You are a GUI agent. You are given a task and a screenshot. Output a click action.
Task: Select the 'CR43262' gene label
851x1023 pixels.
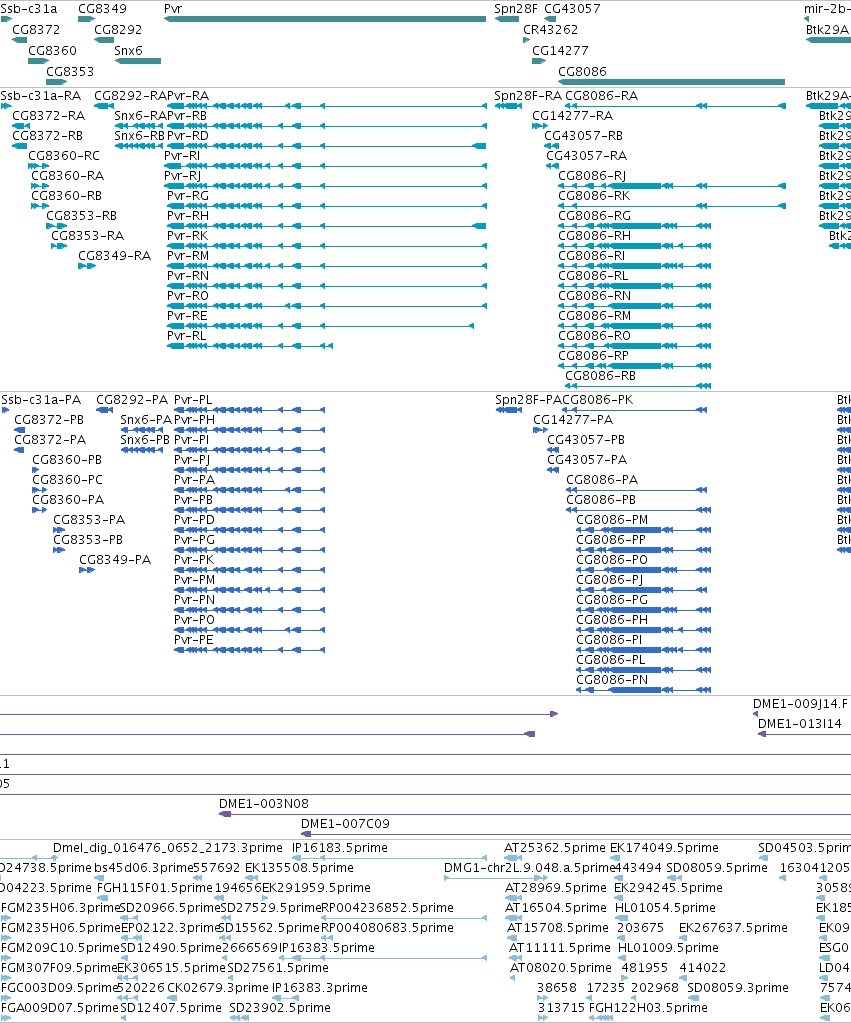point(550,30)
